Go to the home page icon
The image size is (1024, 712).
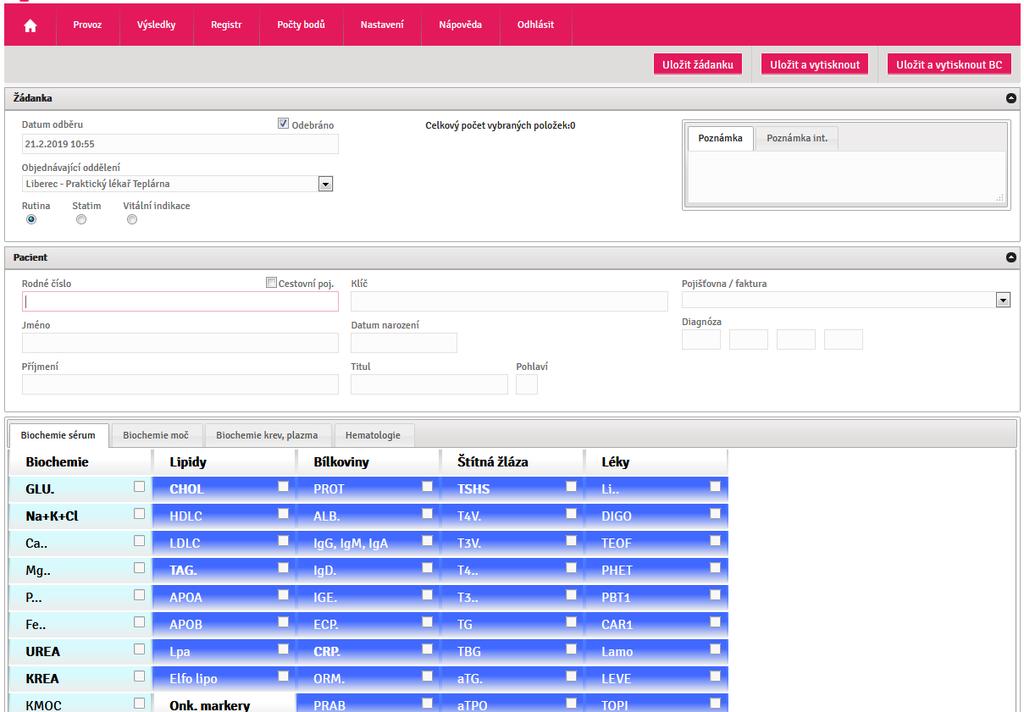tap(30, 25)
